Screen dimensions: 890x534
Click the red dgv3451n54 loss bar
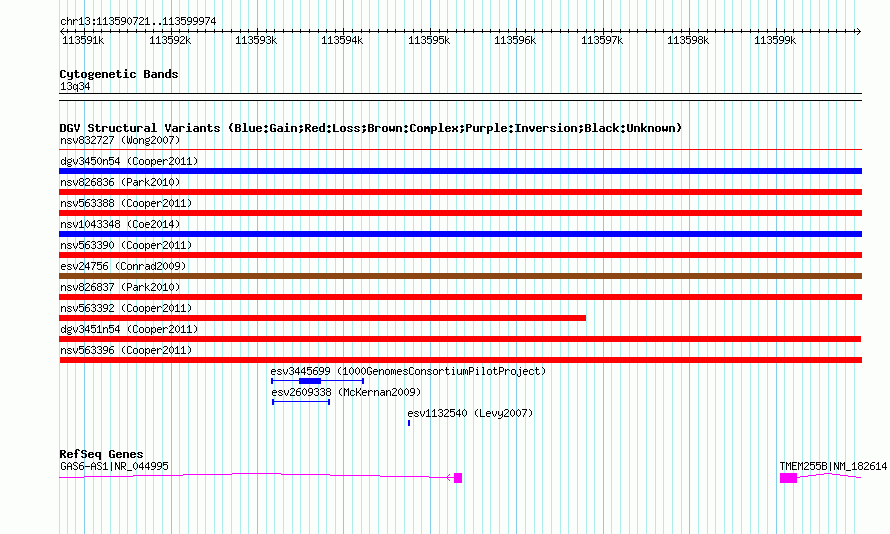click(460, 339)
